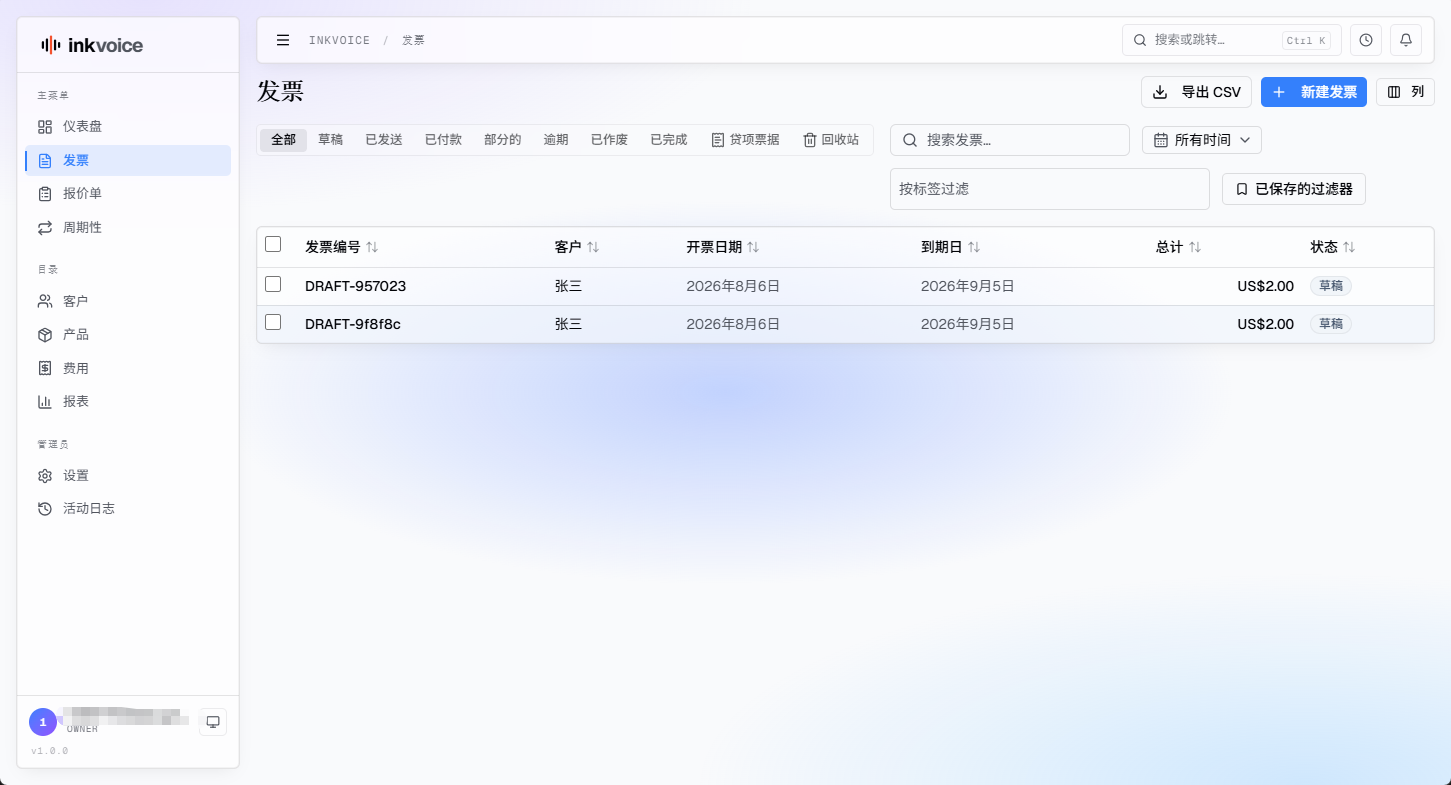This screenshot has width=1451, height=785.
Task: Open 客户 customers in sidebar
Action: coord(128,301)
